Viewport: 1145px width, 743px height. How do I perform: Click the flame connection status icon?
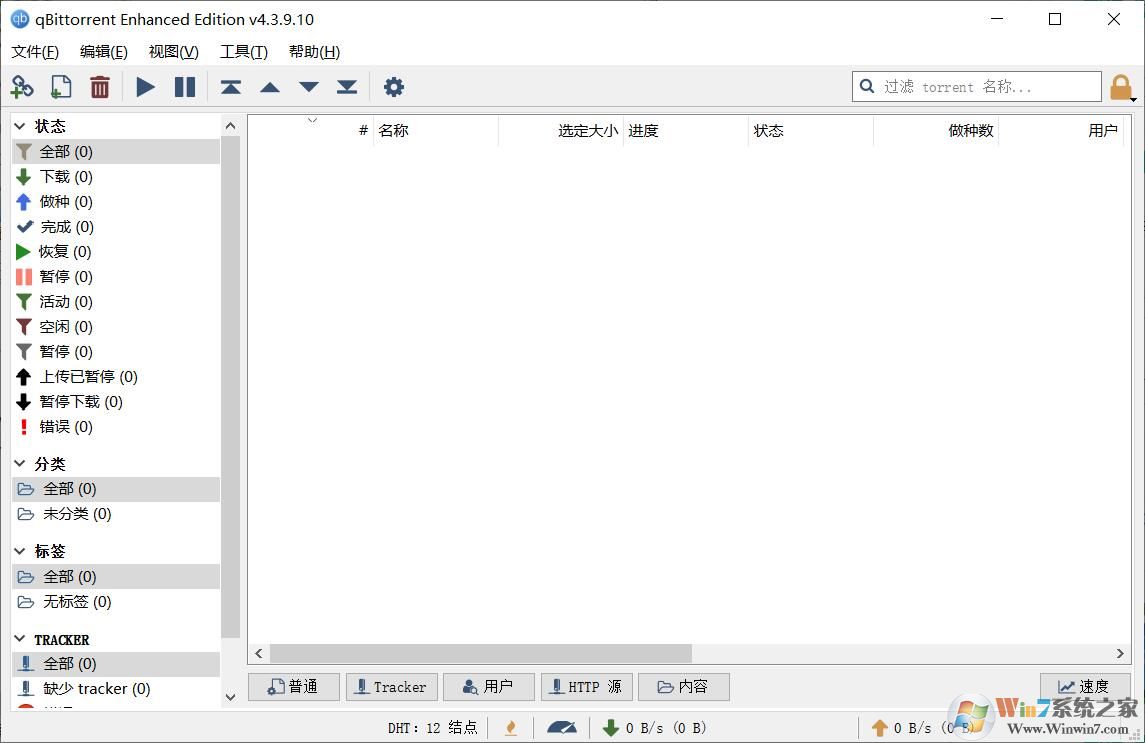pyautogui.click(x=511, y=727)
